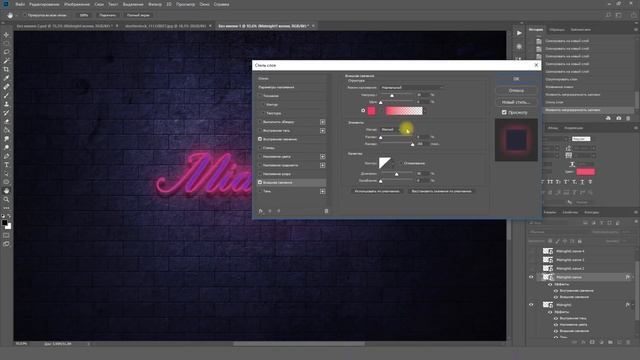Click the camera snapshot icon in the History panel
640x360 pixels.
coord(618,118)
